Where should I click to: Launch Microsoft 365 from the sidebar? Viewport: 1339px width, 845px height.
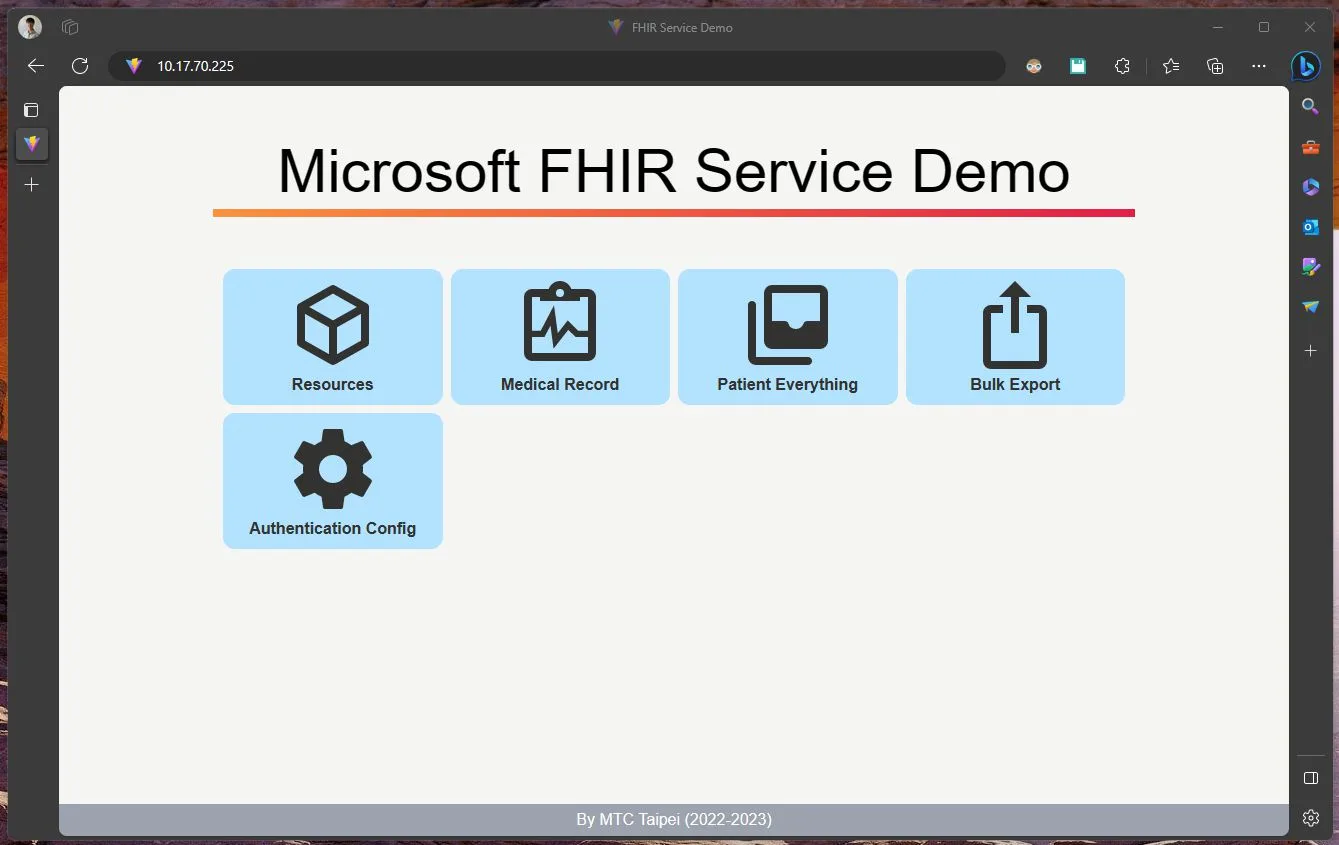[x=1310, y=187]
